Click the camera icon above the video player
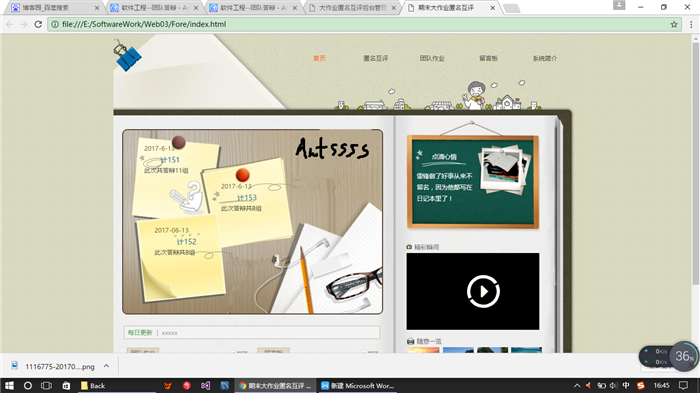The image size is (700, 393). pos(409,247)
